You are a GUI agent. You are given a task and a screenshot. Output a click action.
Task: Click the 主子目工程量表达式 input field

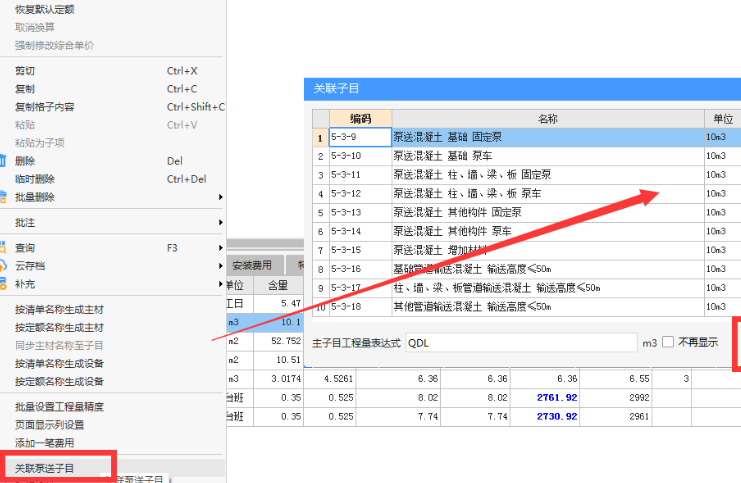coord(521,343)
